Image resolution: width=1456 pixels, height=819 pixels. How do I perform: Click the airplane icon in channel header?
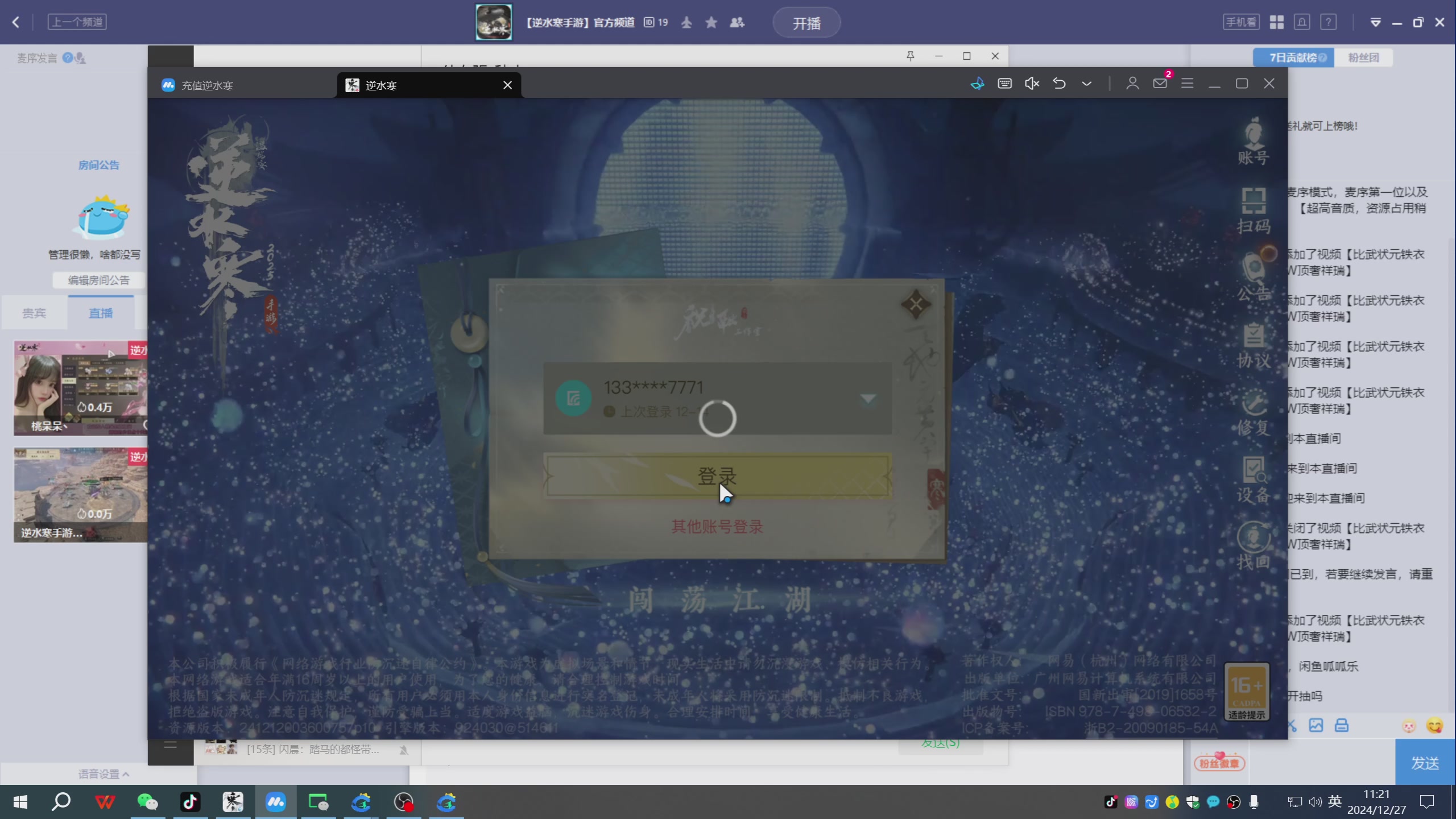686,22
